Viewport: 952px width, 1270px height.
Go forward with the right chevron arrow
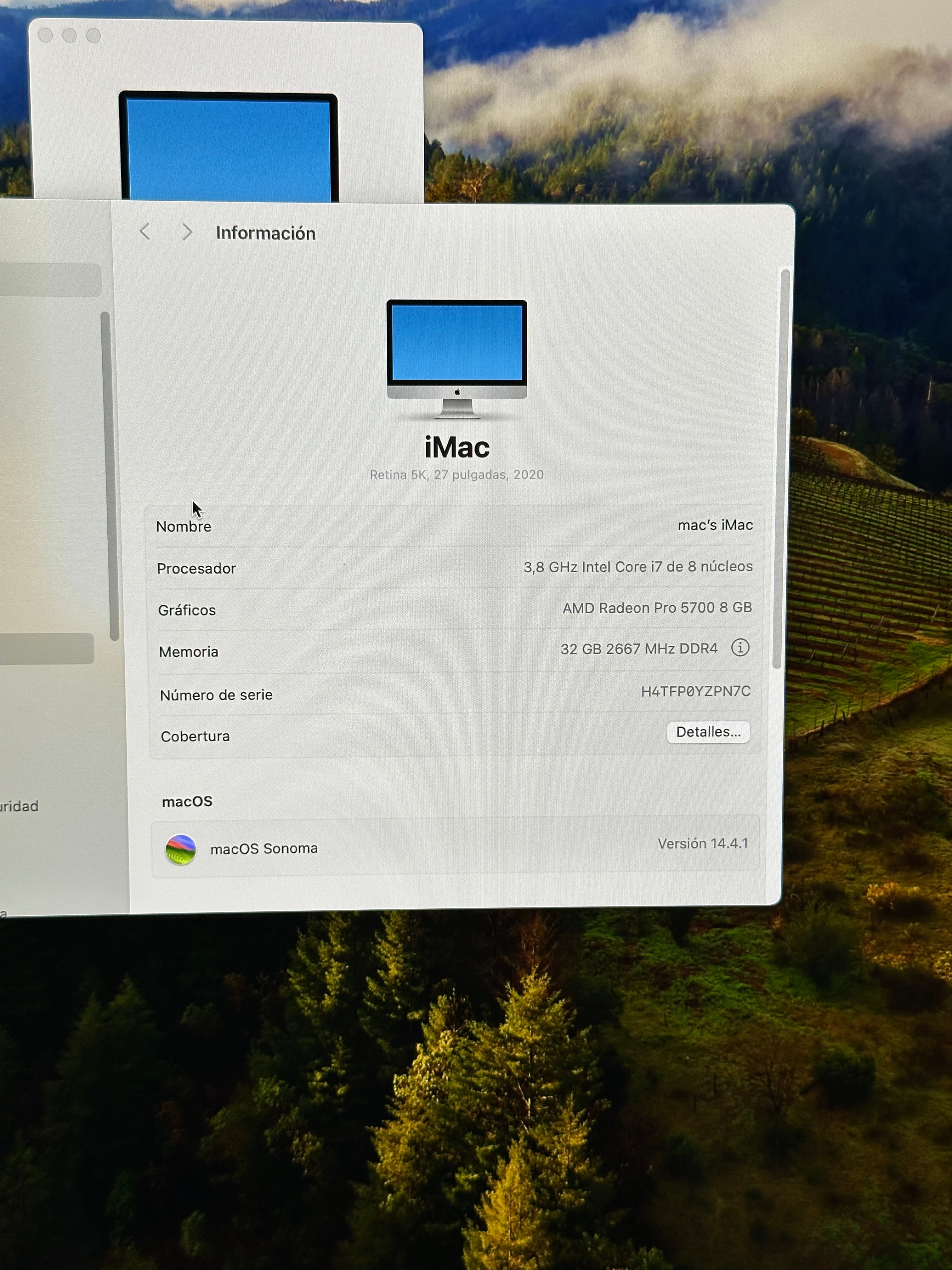[187, 232]
